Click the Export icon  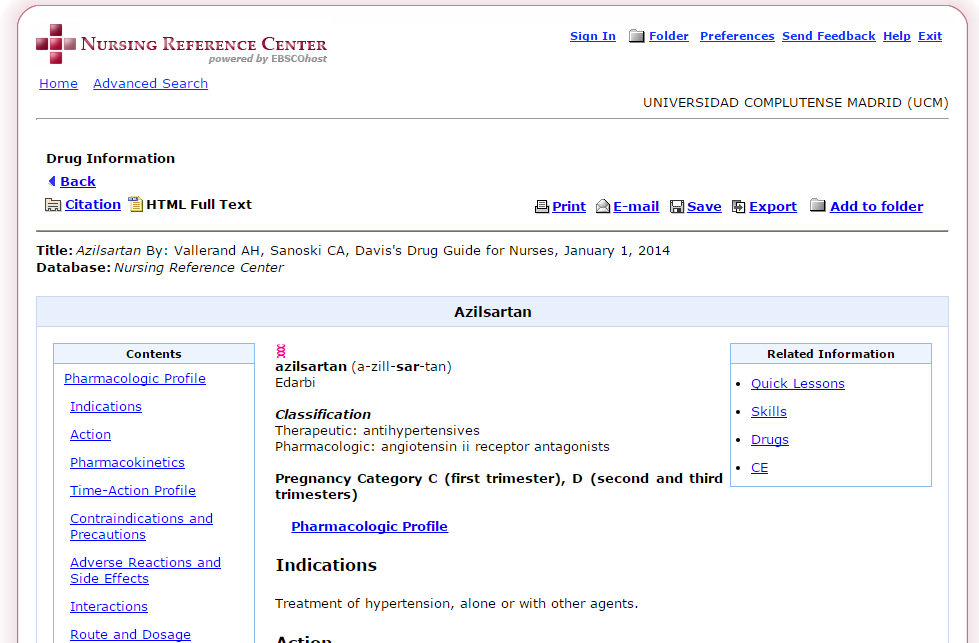(x=739, y=207)
